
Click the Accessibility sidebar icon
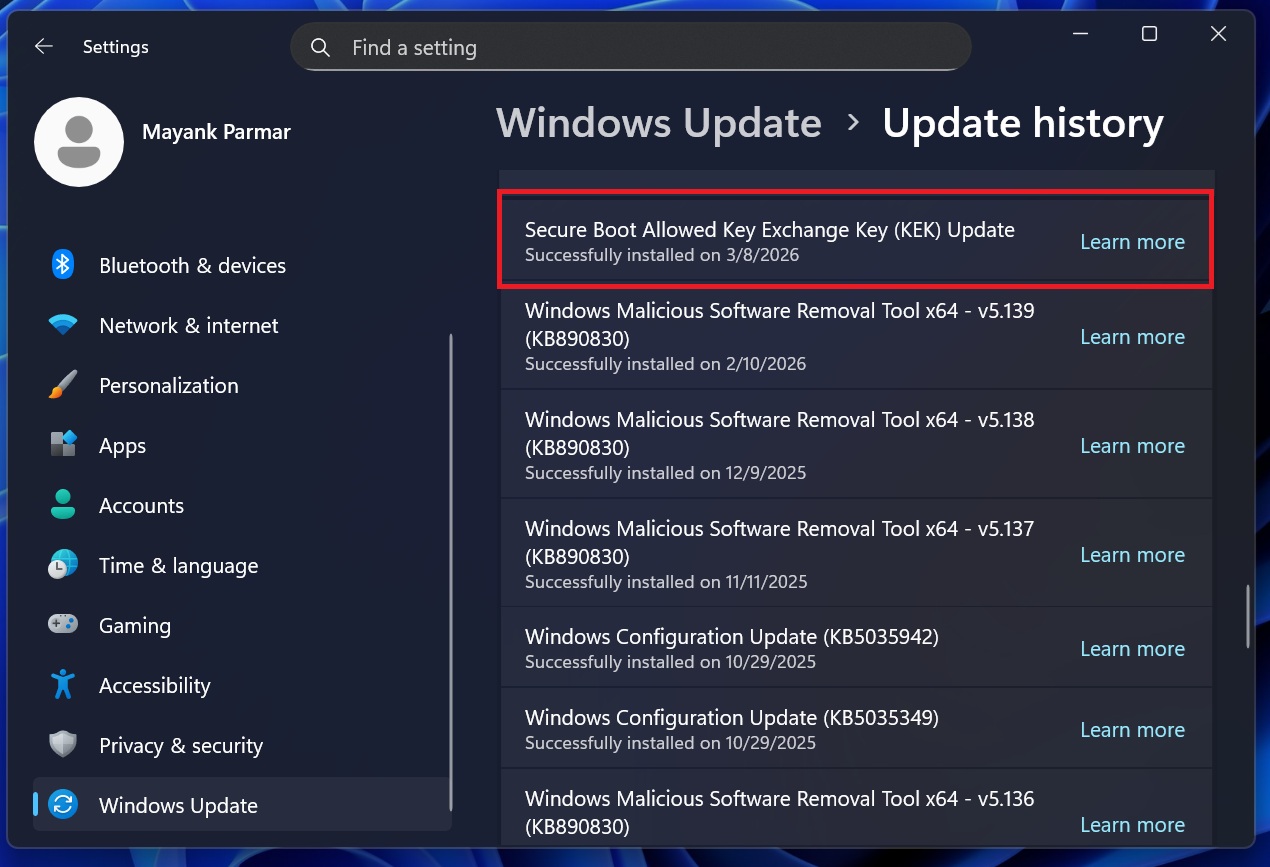tap(62, 685)
